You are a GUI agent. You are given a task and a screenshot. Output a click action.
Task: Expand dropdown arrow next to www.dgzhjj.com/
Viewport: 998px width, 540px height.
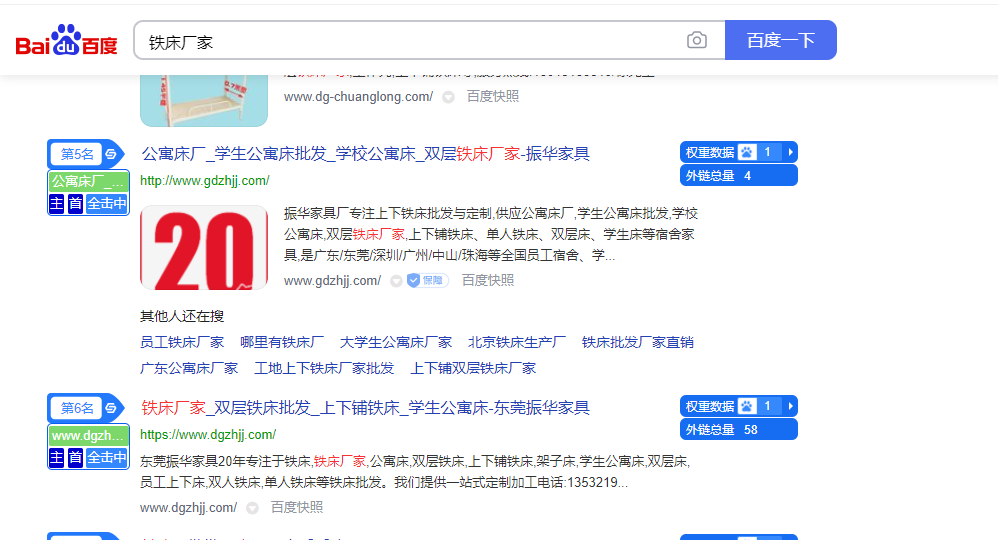point(252,508)
